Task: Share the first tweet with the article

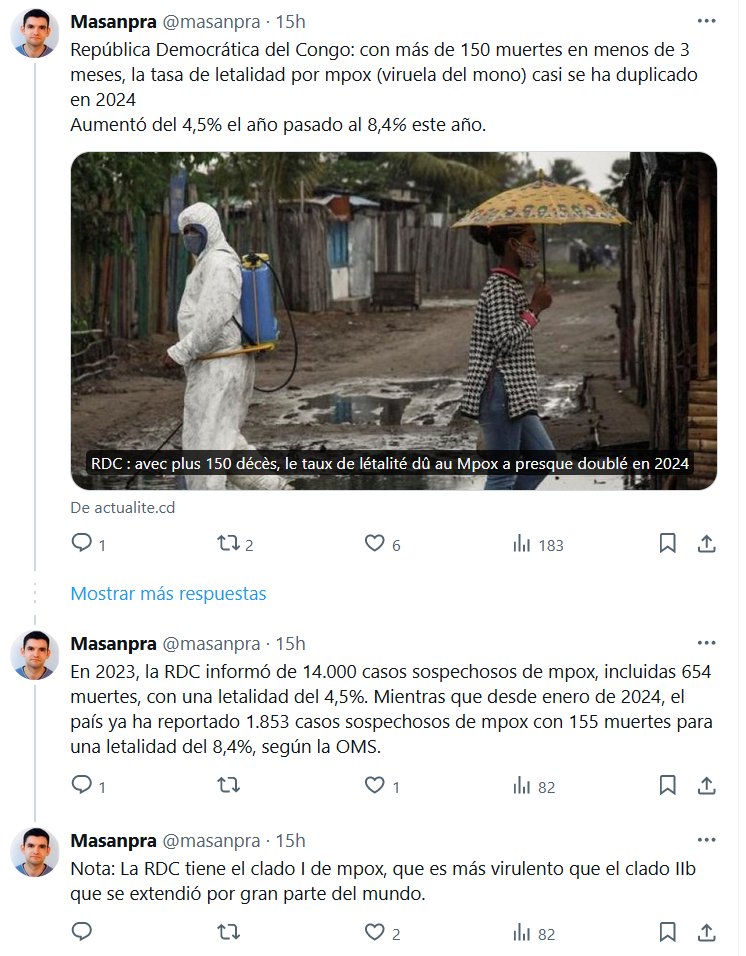Action: 706,544
